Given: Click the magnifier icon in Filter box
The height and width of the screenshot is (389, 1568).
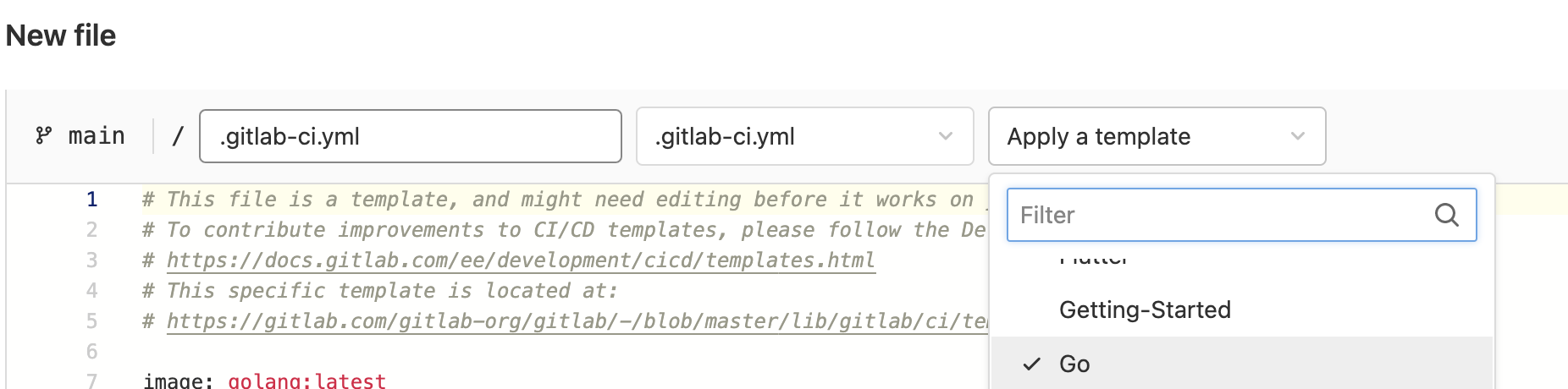Looking at the screenshot, I should coord(1446,215).
